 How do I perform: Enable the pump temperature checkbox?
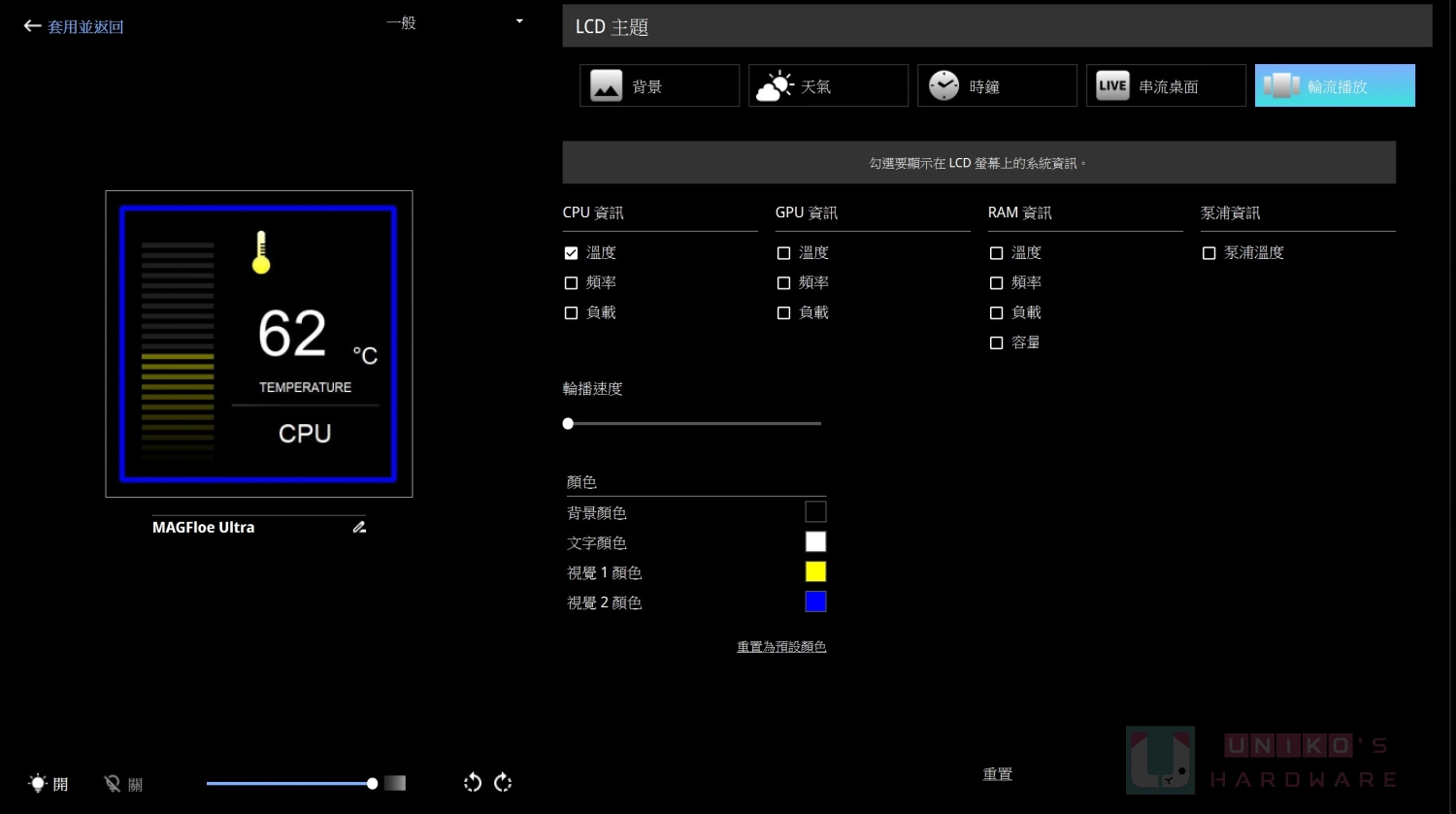tap(1208, 253)
